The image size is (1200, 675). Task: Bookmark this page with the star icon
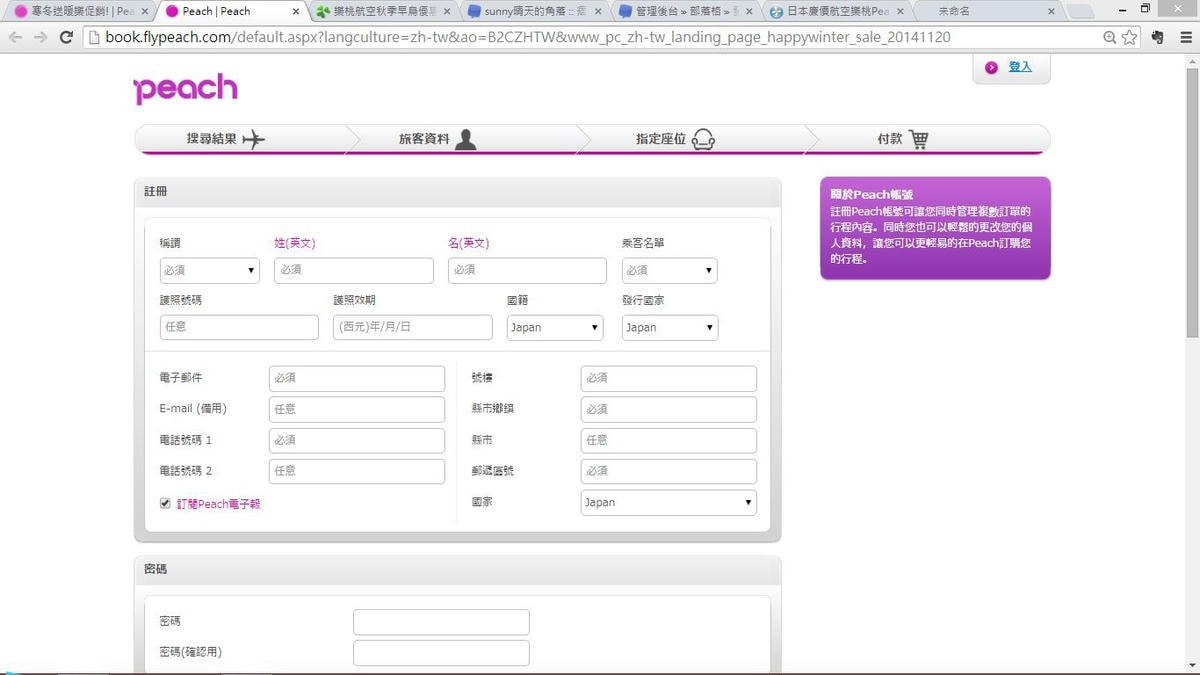tap(1130, 37)
